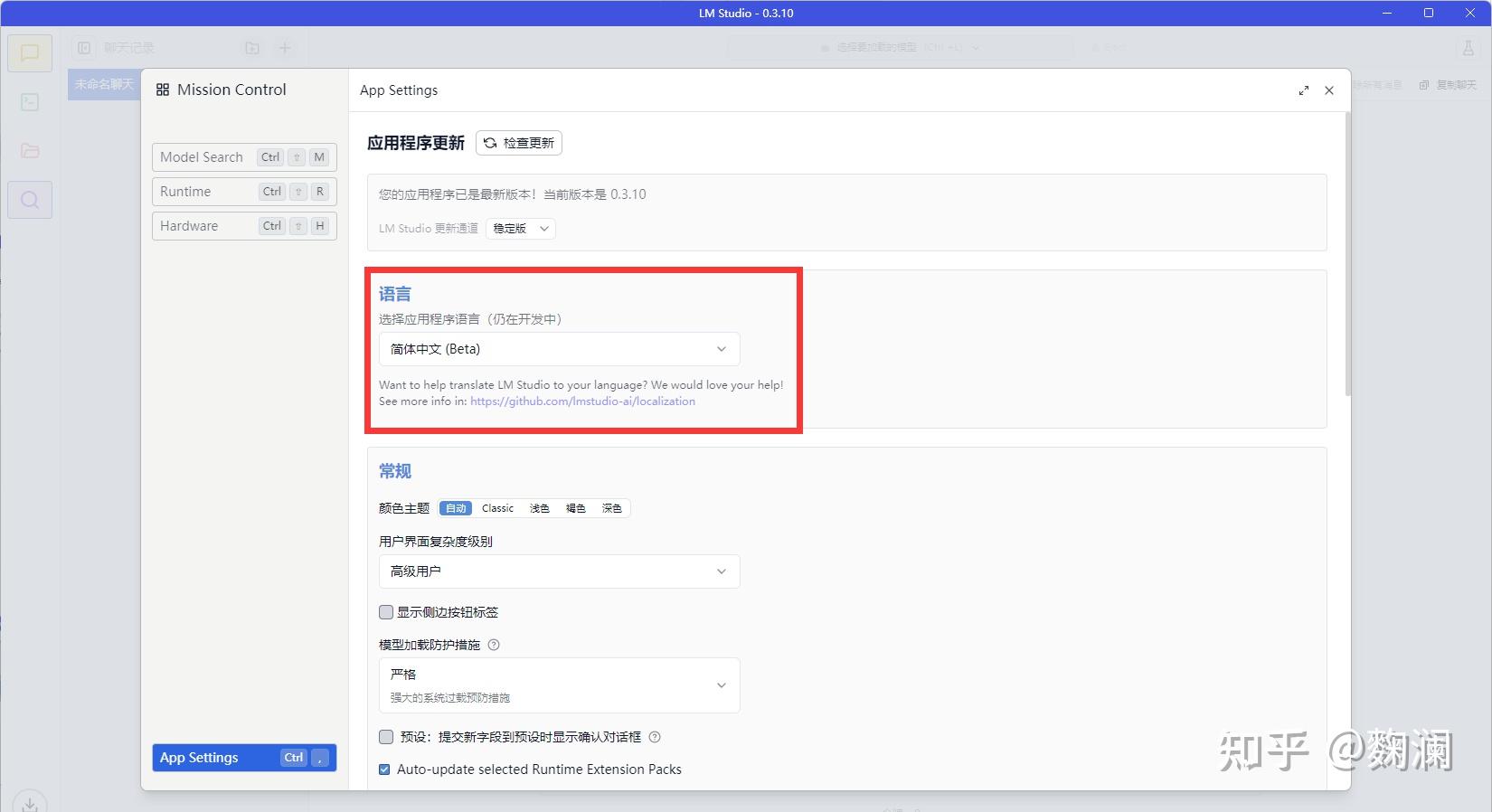1492x812 pixels.
Task: Open the lmstudio-ai localization GitHub link
Action: click(x=582, y=401)
